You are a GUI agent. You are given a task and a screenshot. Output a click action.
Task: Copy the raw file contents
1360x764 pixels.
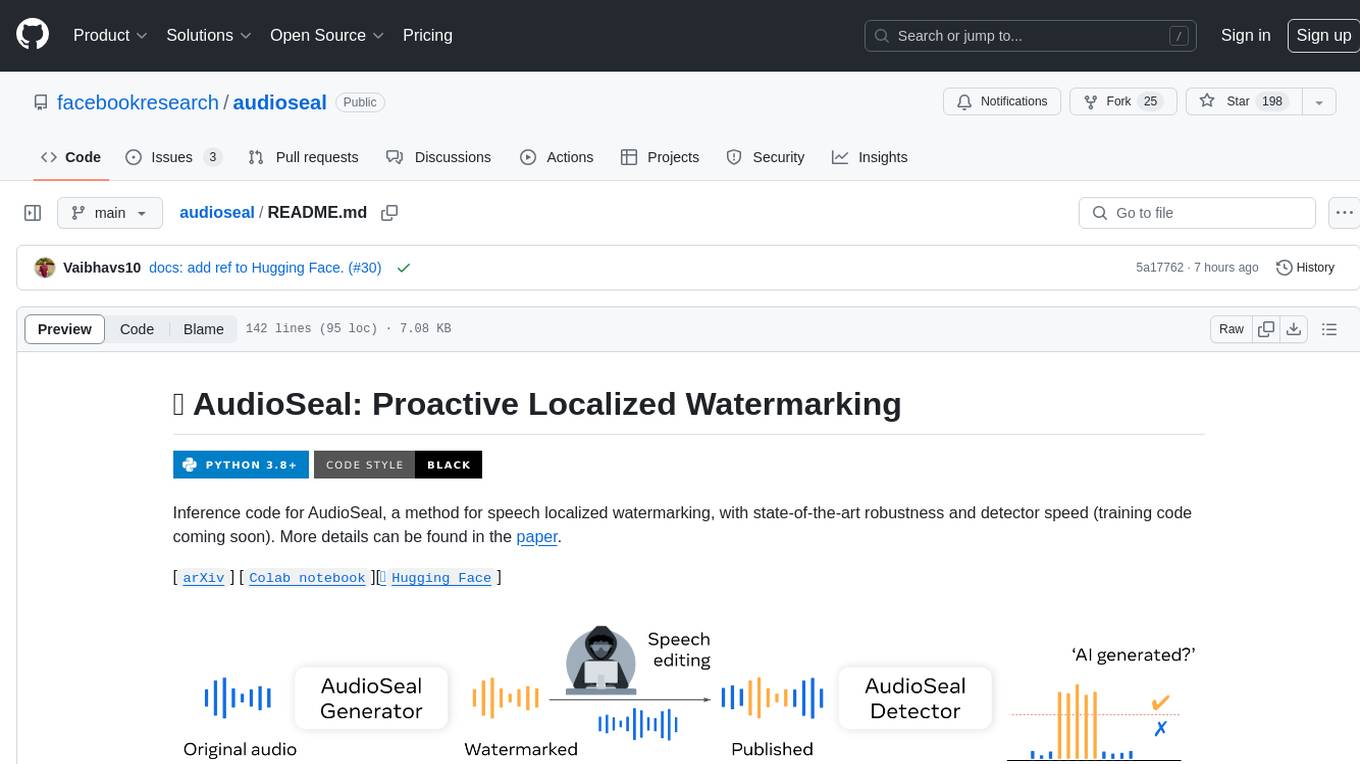[x=1267, y=329]
